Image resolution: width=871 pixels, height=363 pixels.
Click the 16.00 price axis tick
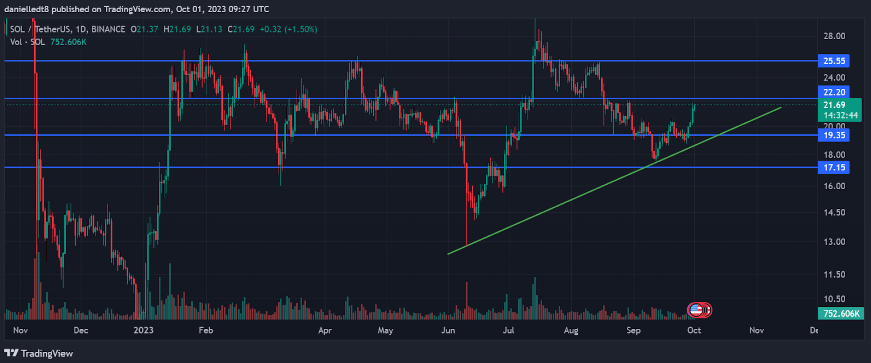click(835, 186)
